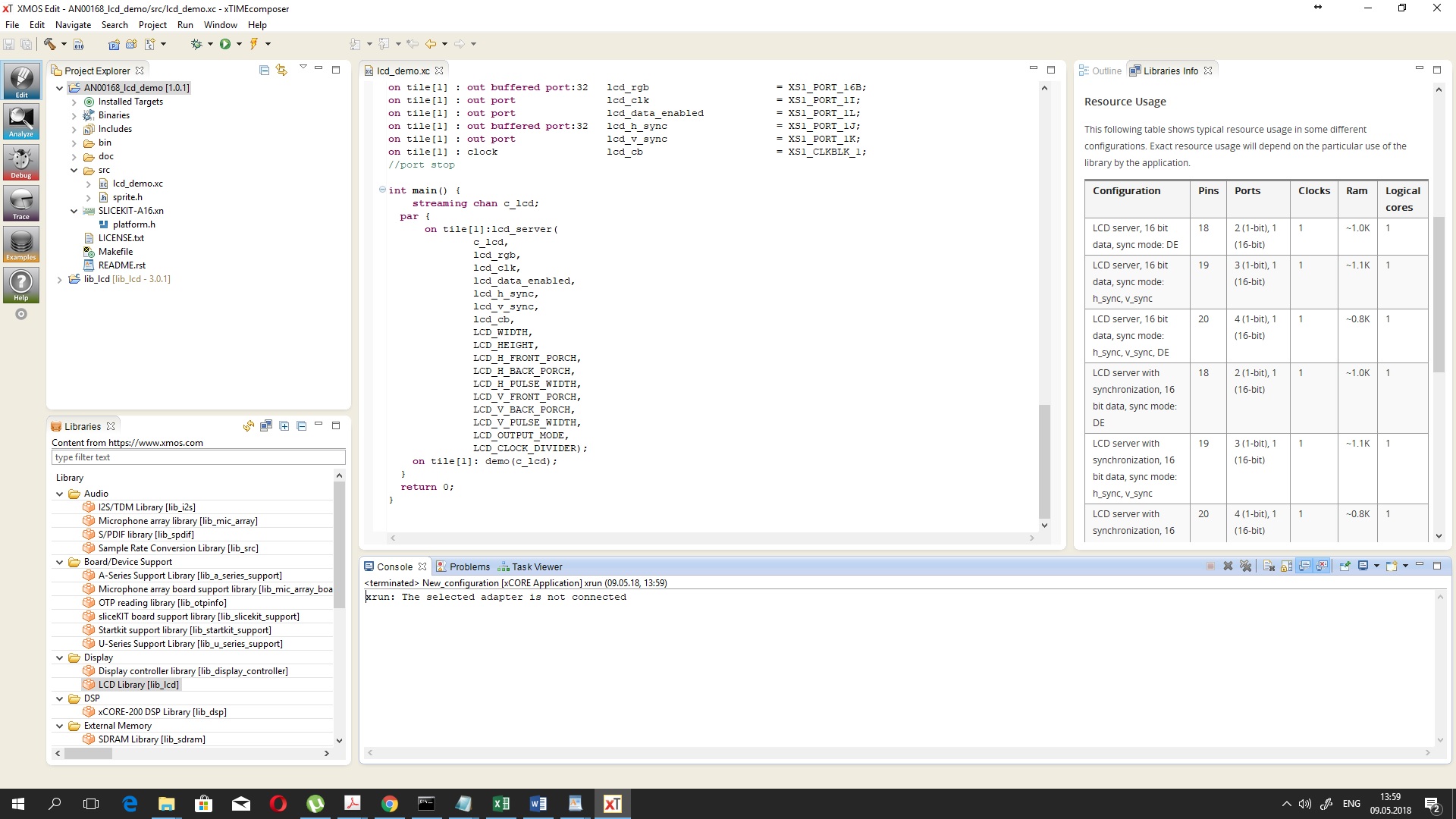Click the ENG language indicator in tray
Image resolution: width=1456 pixels, height=819 pixels.
pos(1351,804)
